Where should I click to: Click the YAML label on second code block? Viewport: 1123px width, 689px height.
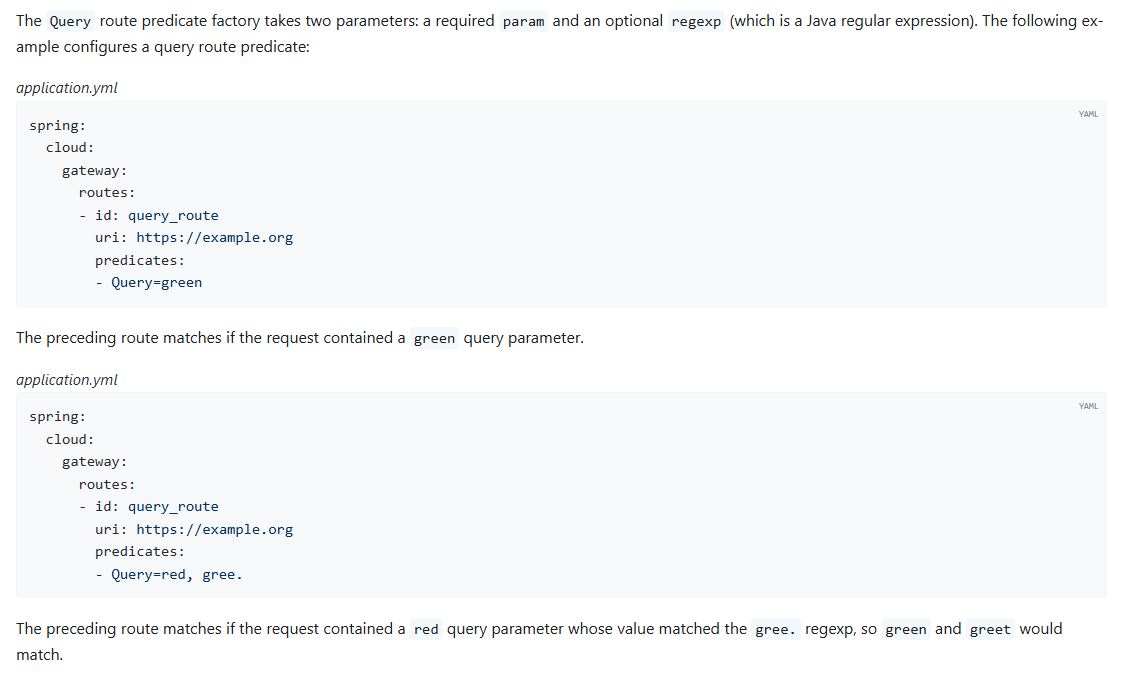point(1088,406)
